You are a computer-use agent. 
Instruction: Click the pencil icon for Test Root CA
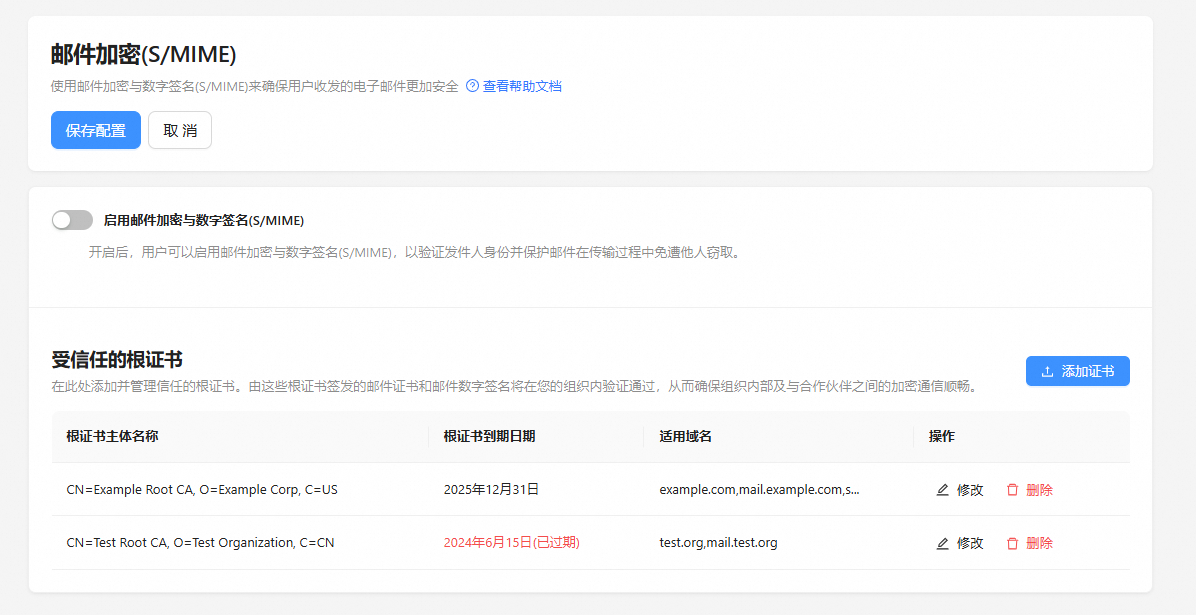pos(942,543)
